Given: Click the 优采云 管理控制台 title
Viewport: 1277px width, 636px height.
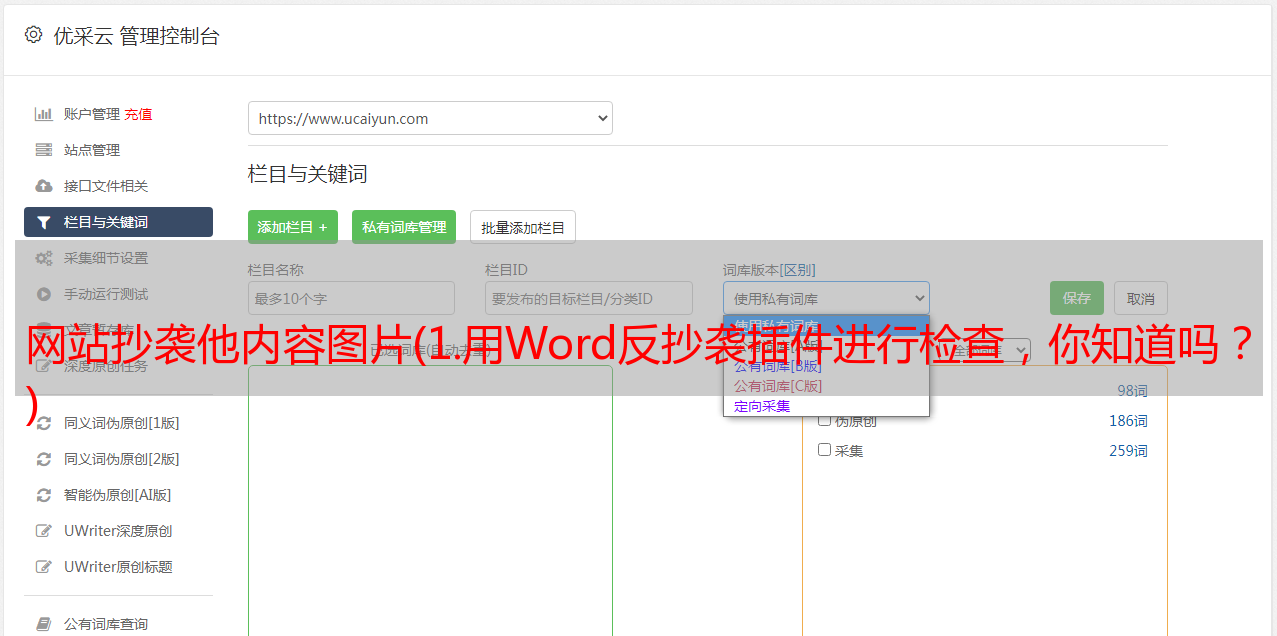Looking at the screenshot, I should (136, 36).
